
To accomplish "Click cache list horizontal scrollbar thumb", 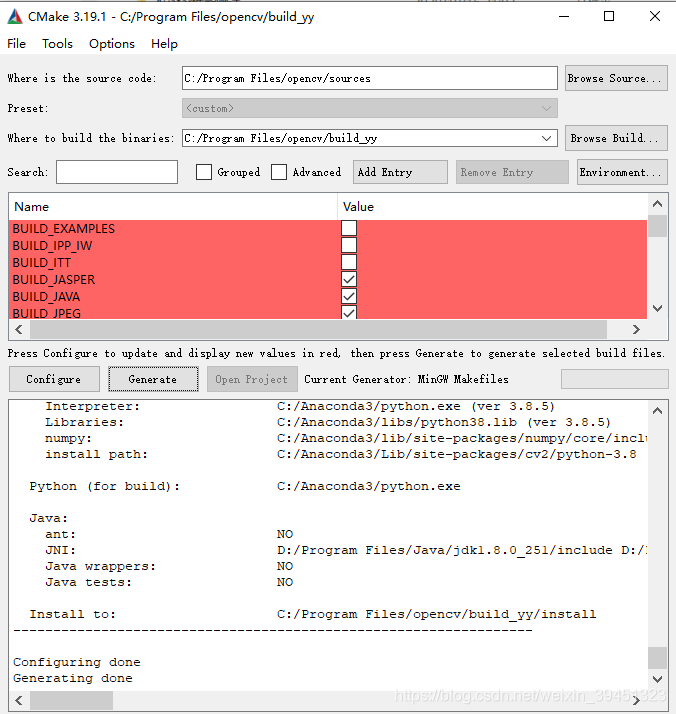I will click(318, 329).
